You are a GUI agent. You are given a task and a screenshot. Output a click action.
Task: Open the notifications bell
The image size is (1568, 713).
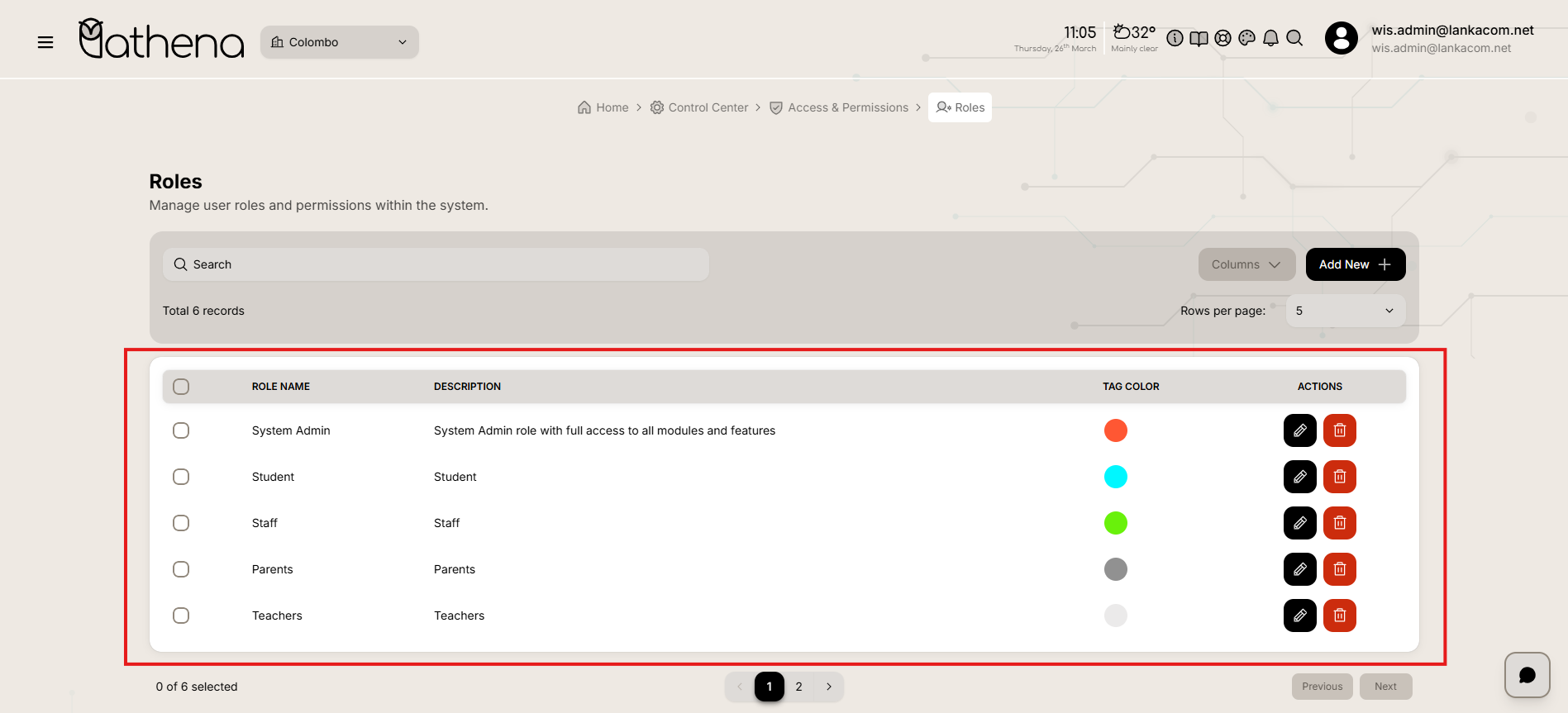[x=1270, y=38]
